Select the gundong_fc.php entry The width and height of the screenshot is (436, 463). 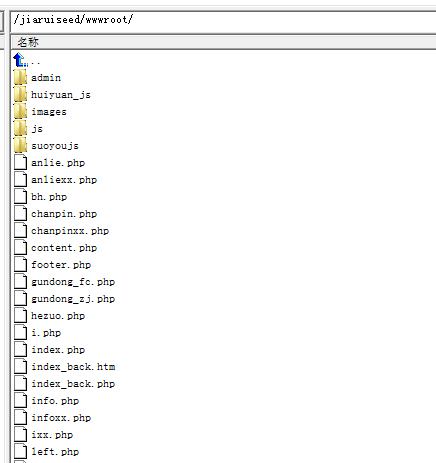pos(73,282)
